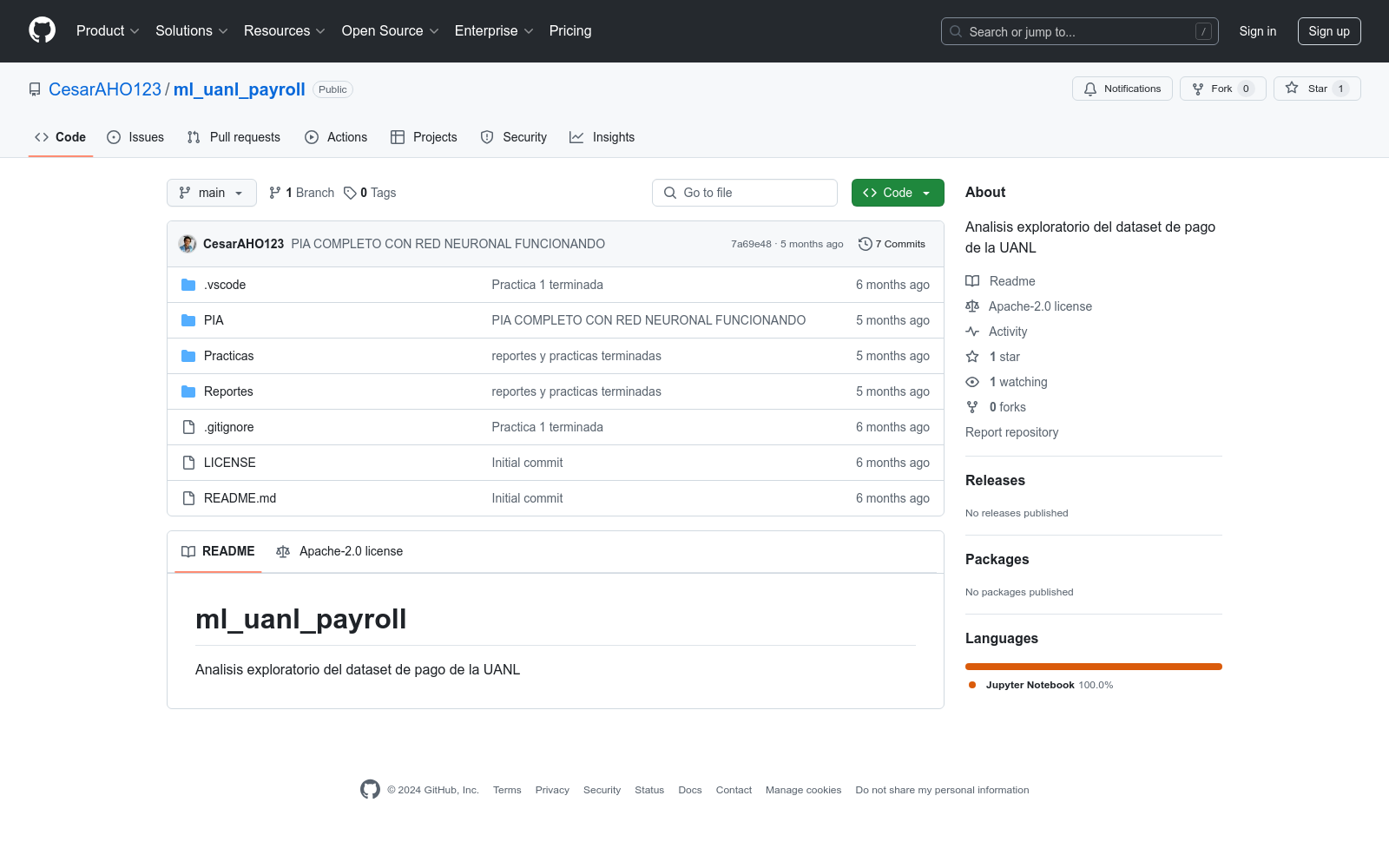Switch to the Pull requests tab
This screenshot has height=868, width=1389.
(x=234, y=137)
